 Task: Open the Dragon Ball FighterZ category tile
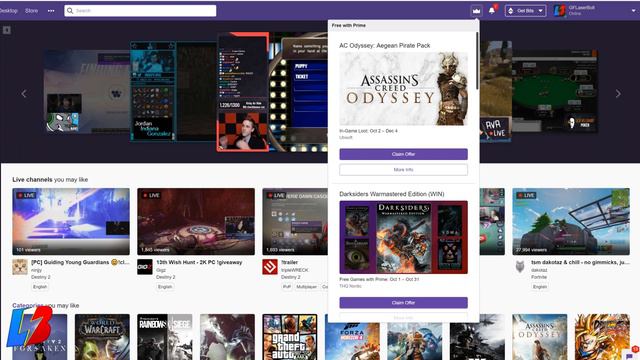(602, 337)
